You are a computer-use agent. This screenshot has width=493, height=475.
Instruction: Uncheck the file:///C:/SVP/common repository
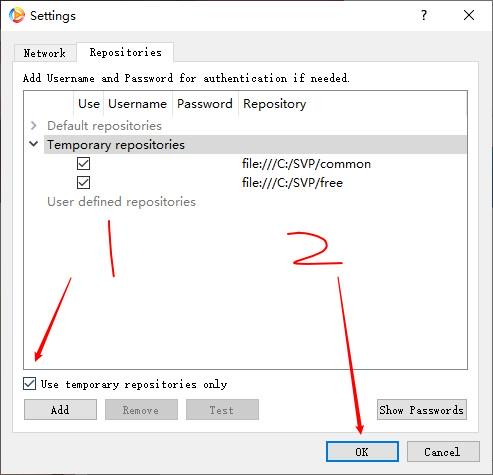(x=83, y=164)
